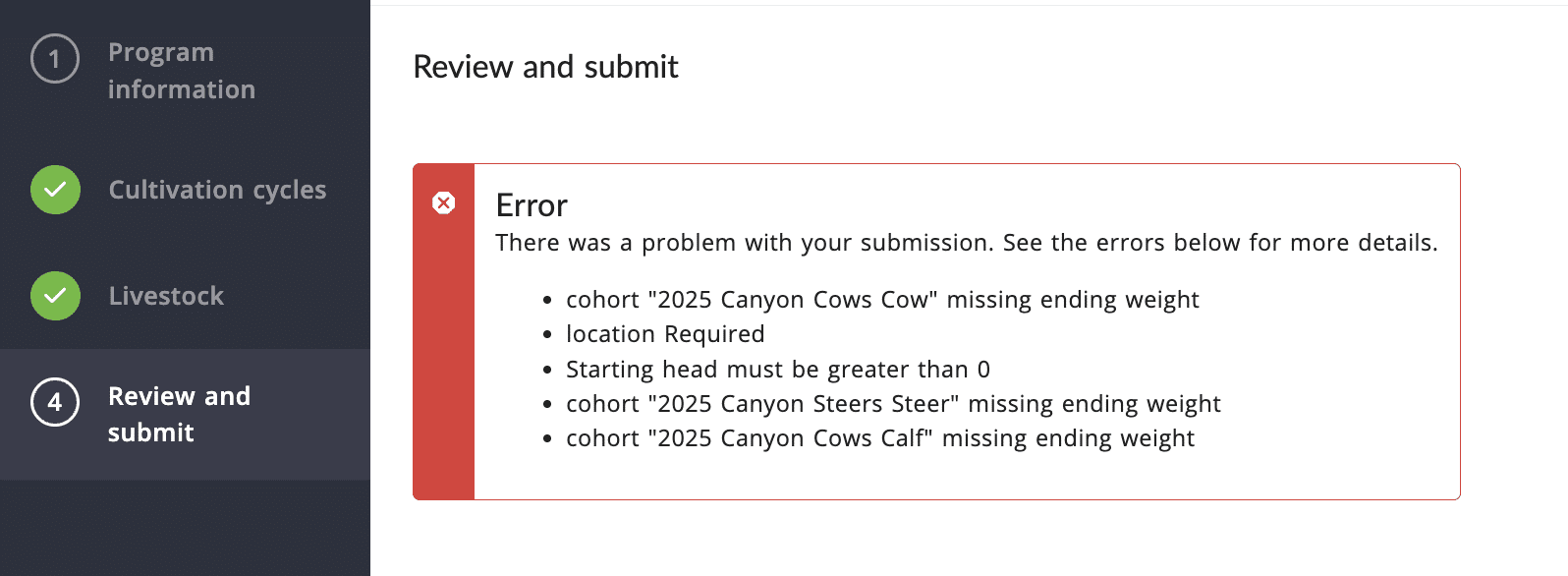Click the step 1 circle icon
This screenshot has height=576, width=1568.
[x=55, y=59]
